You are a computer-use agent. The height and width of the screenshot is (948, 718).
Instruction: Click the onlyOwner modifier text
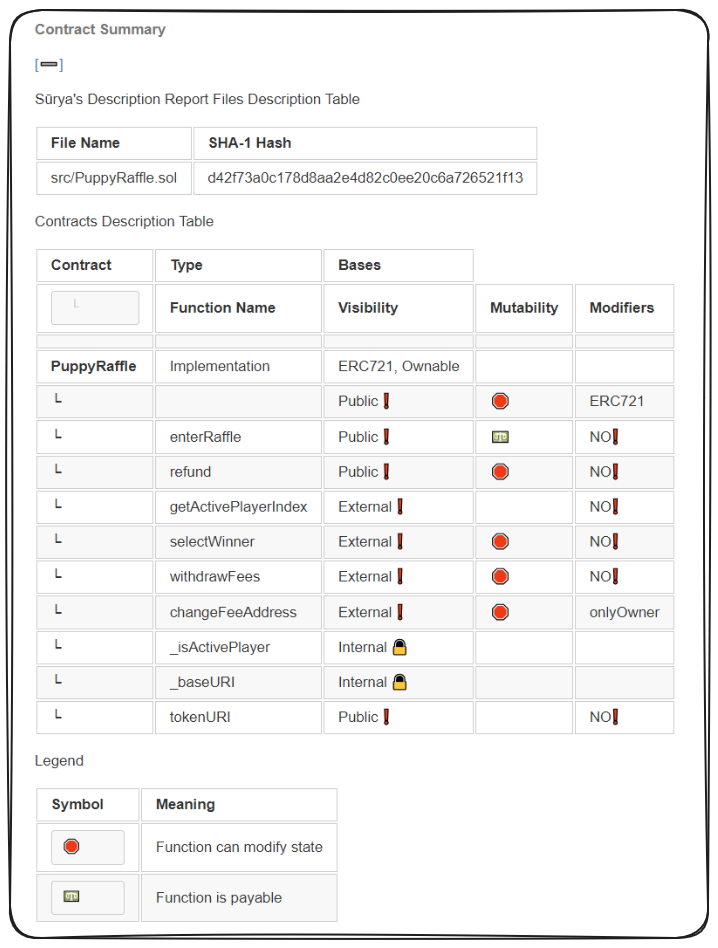point(624,612)
